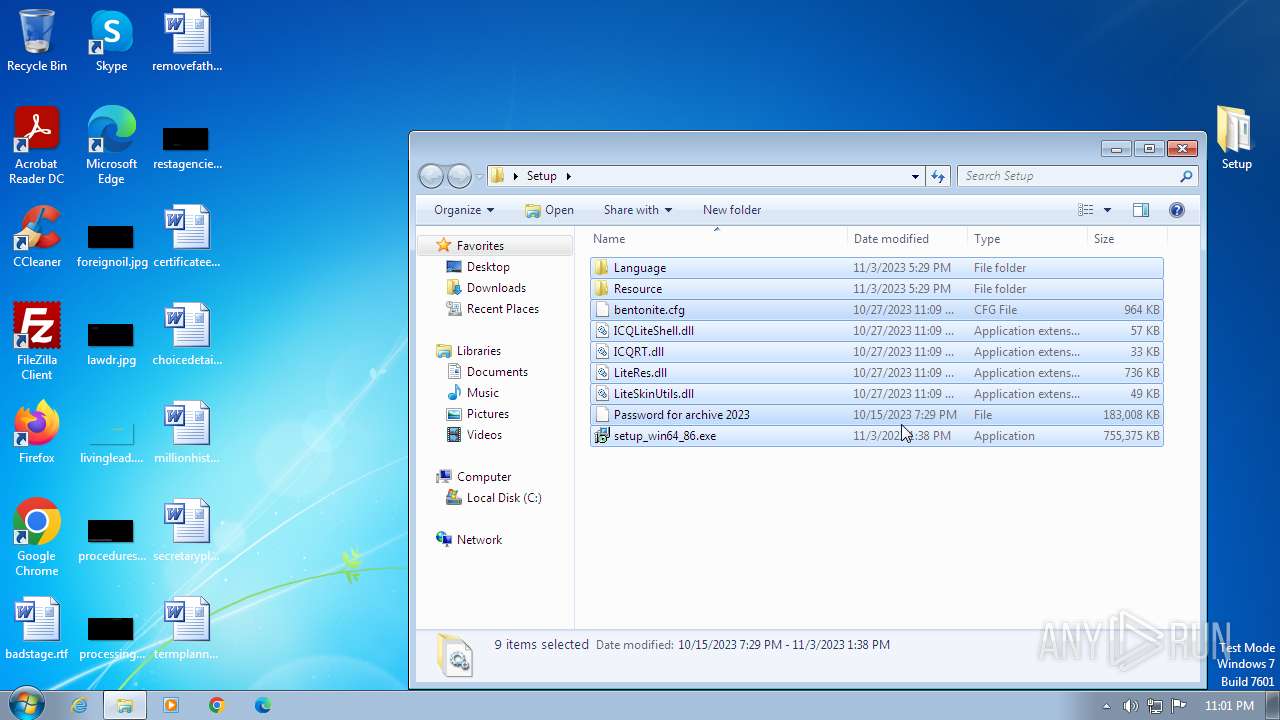The image size is (1280, 720).
Task: Open CCleaner desktop shortcut
Action: point(37,236)
